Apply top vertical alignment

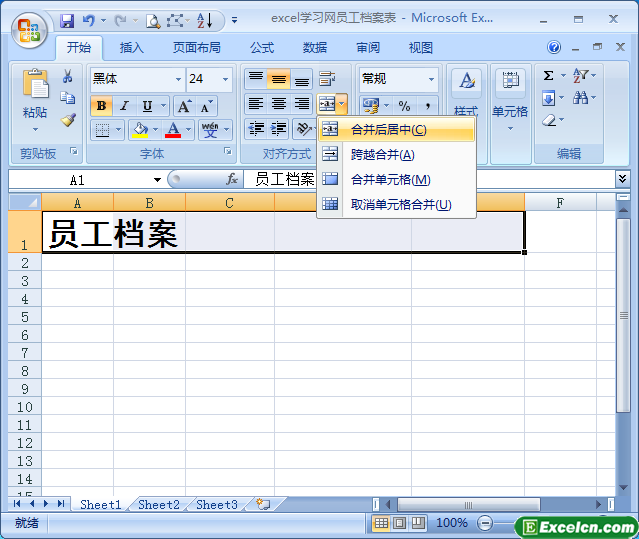click(x=256, y=79)
